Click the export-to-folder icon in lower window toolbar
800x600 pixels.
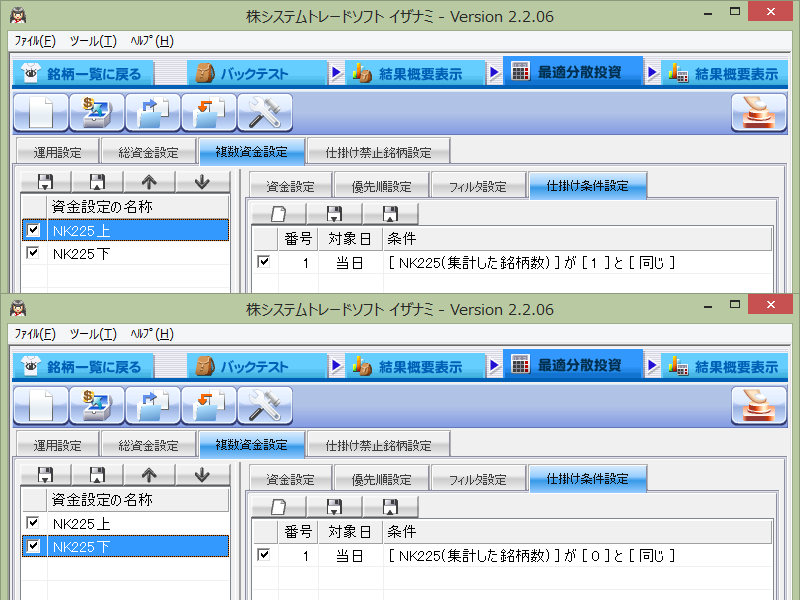[153, 405]
